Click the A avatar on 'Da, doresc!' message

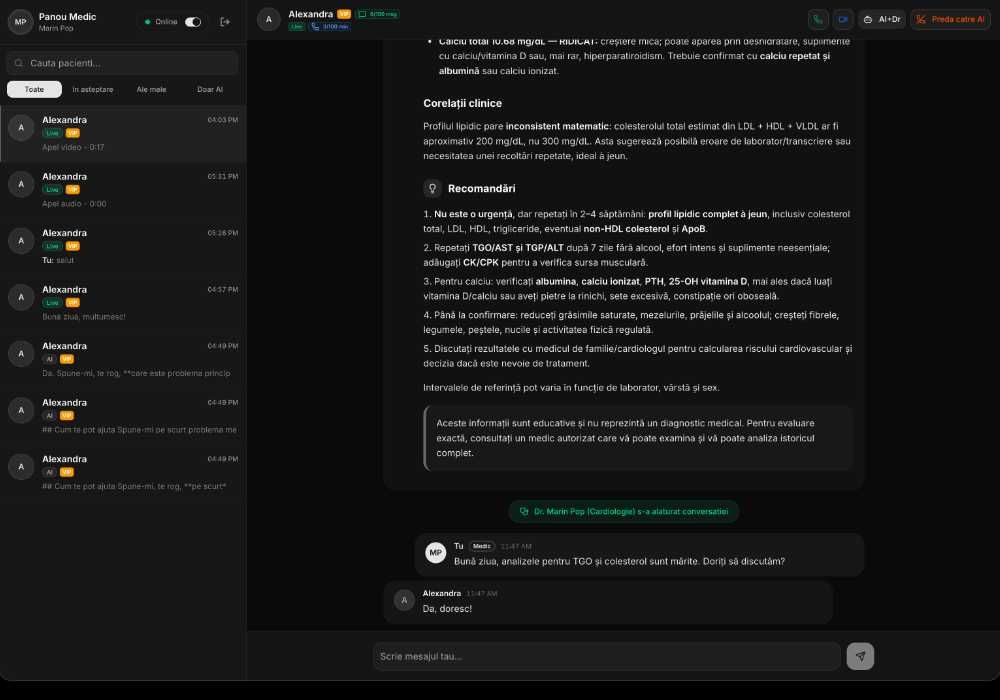click(404, 600)
